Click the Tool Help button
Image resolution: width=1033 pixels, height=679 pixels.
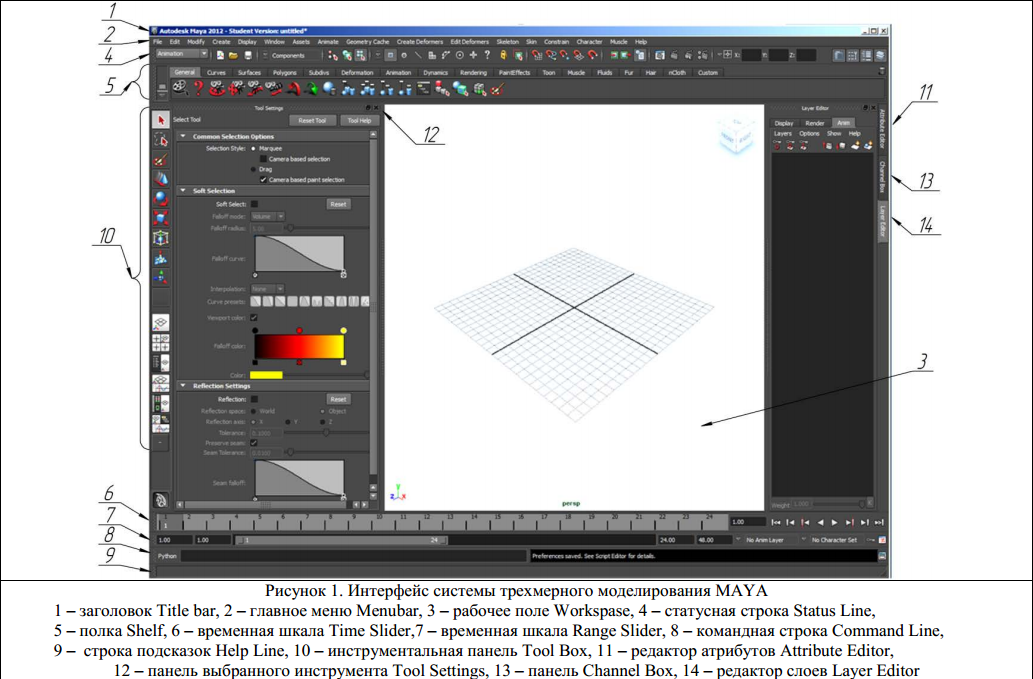359,121
